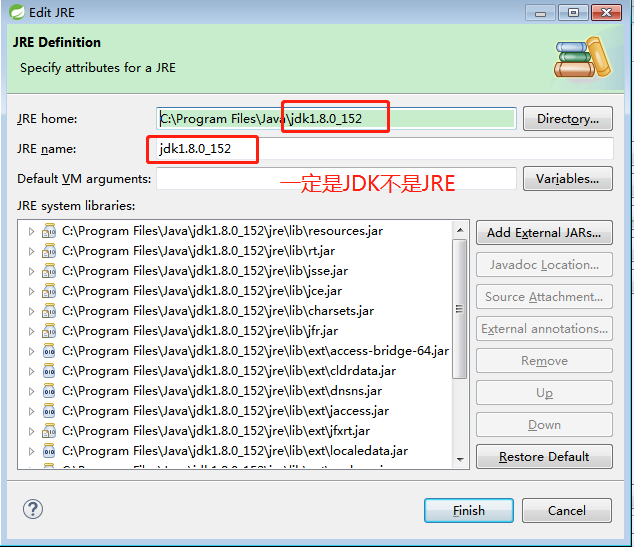
Task: Click the jar icon for cldrdata.jar
Action: 49,371
